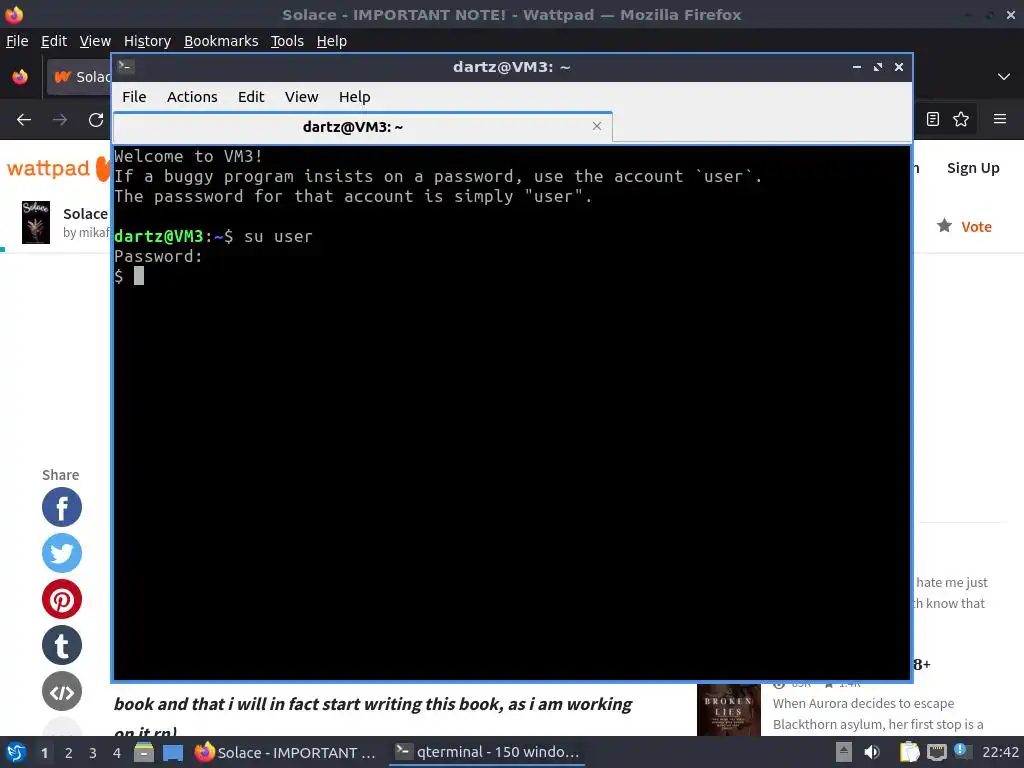The image size is (1024, 768).
Task: Toggle Firefox reader view
Action: (x=933, y=119)
